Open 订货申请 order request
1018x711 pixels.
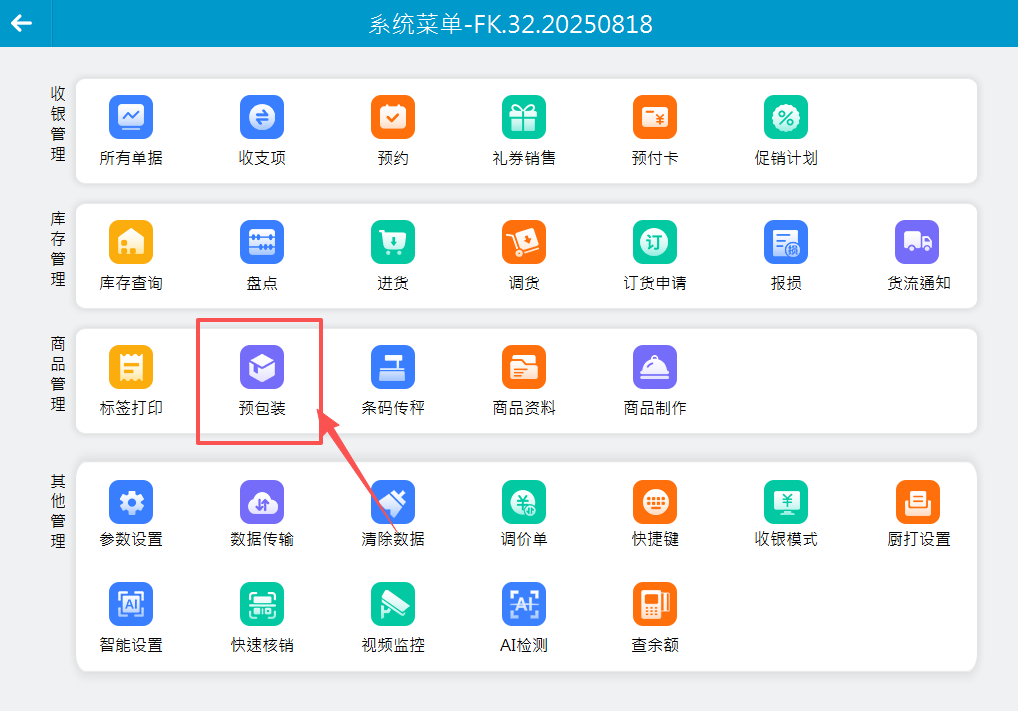tap(655, 243)
